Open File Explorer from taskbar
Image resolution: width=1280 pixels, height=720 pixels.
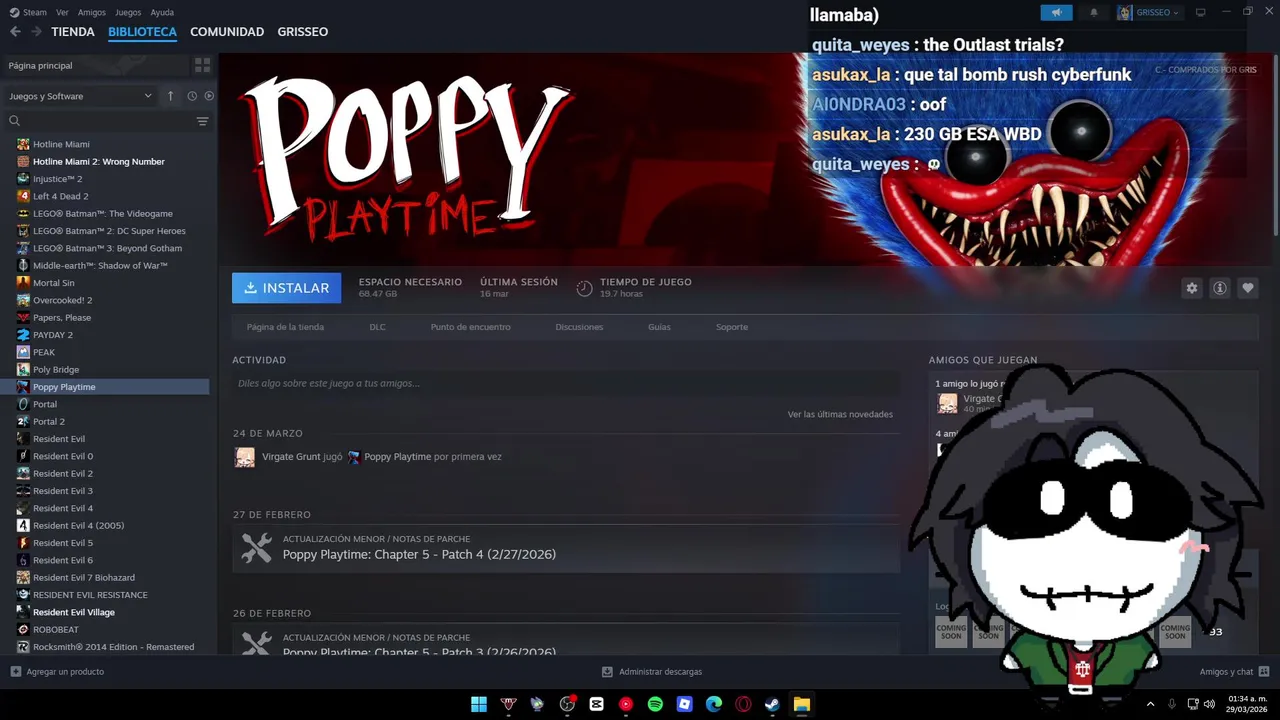(802, 704)
